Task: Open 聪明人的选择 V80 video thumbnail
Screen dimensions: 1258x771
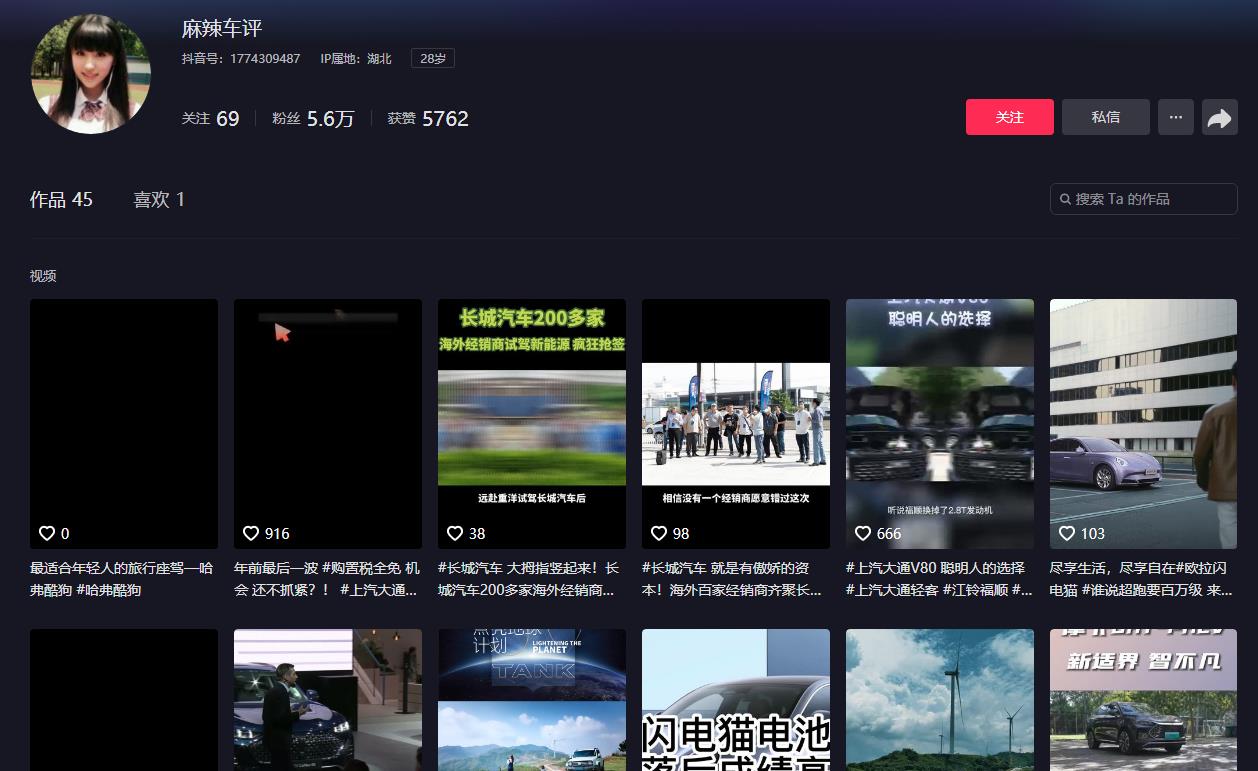Action: tap(940, 424)
